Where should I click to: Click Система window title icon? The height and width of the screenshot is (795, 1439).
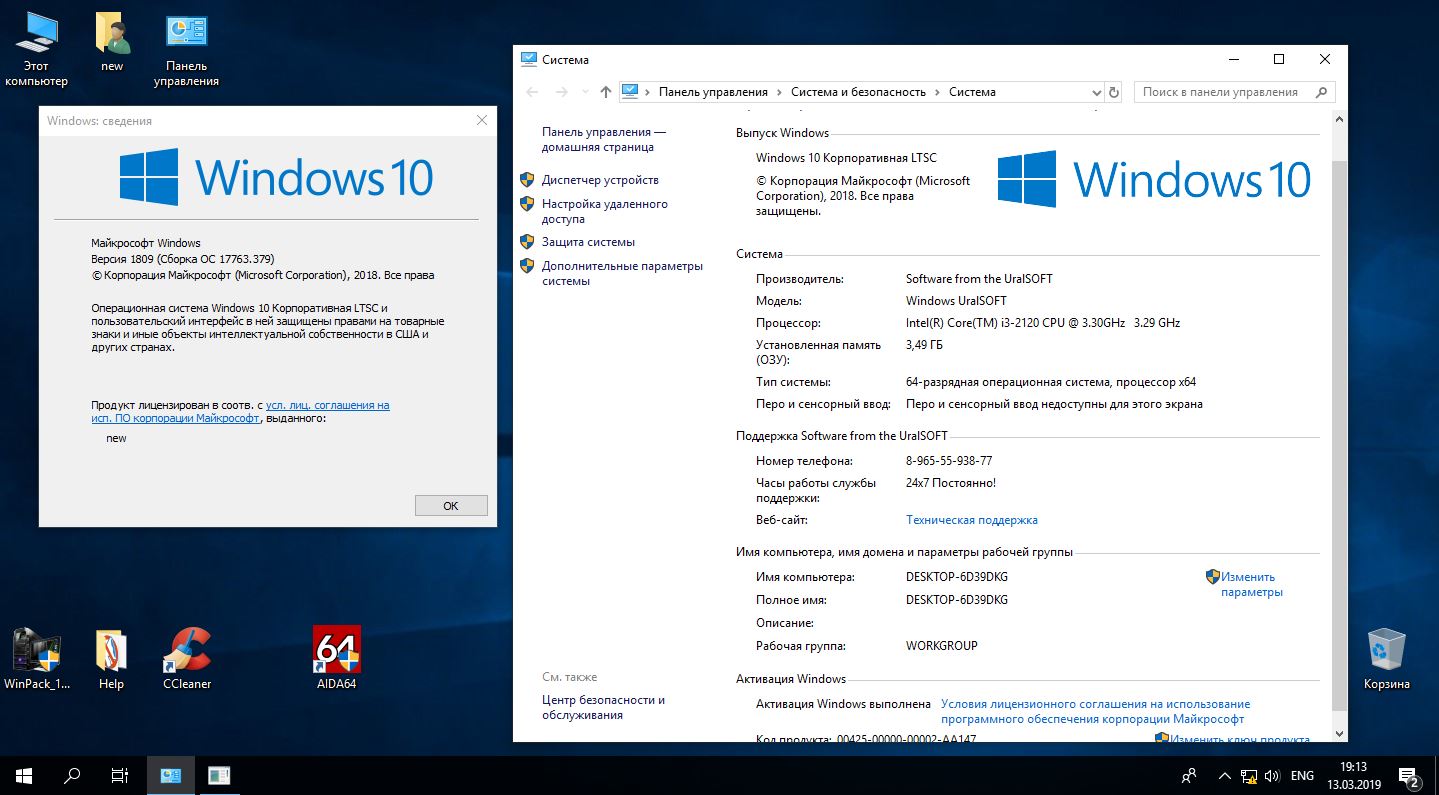coord(529,59)
